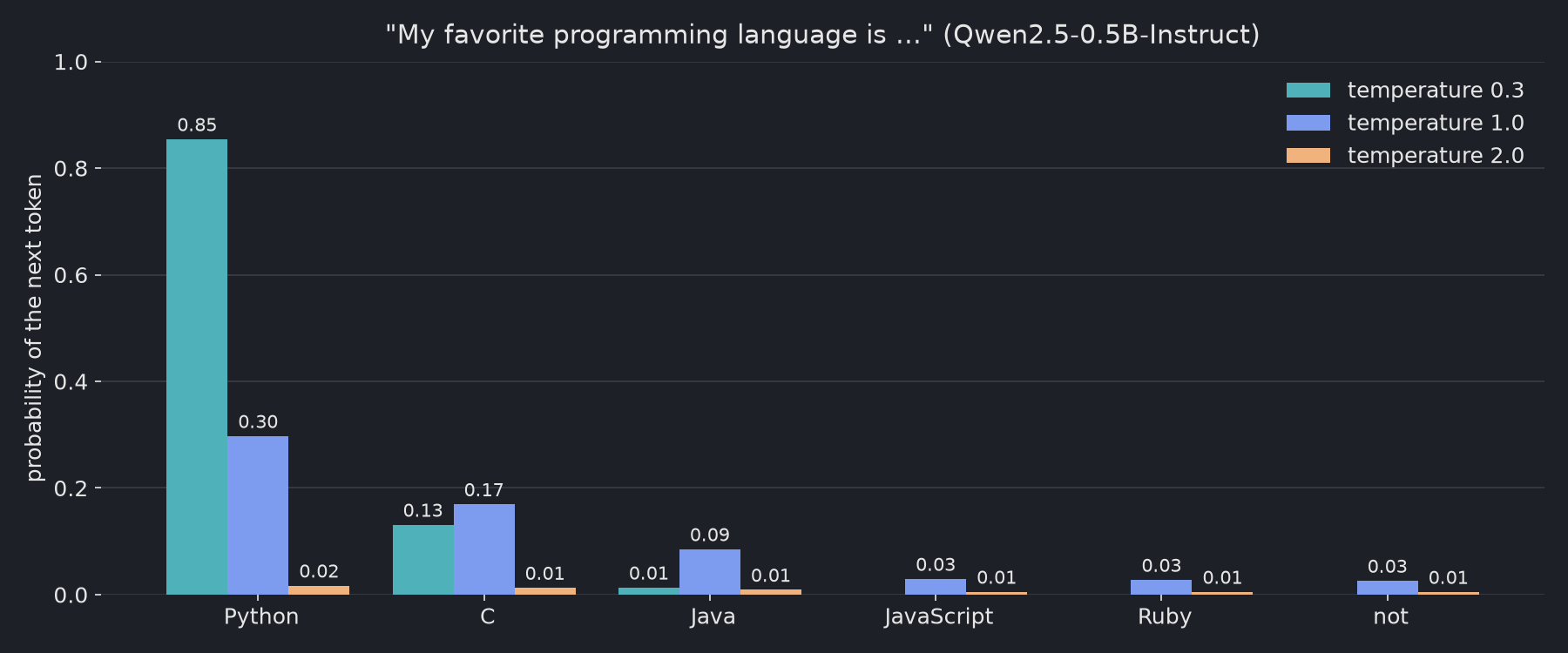Click the blue JavaScript bar valued 0.03

[936, 587]
